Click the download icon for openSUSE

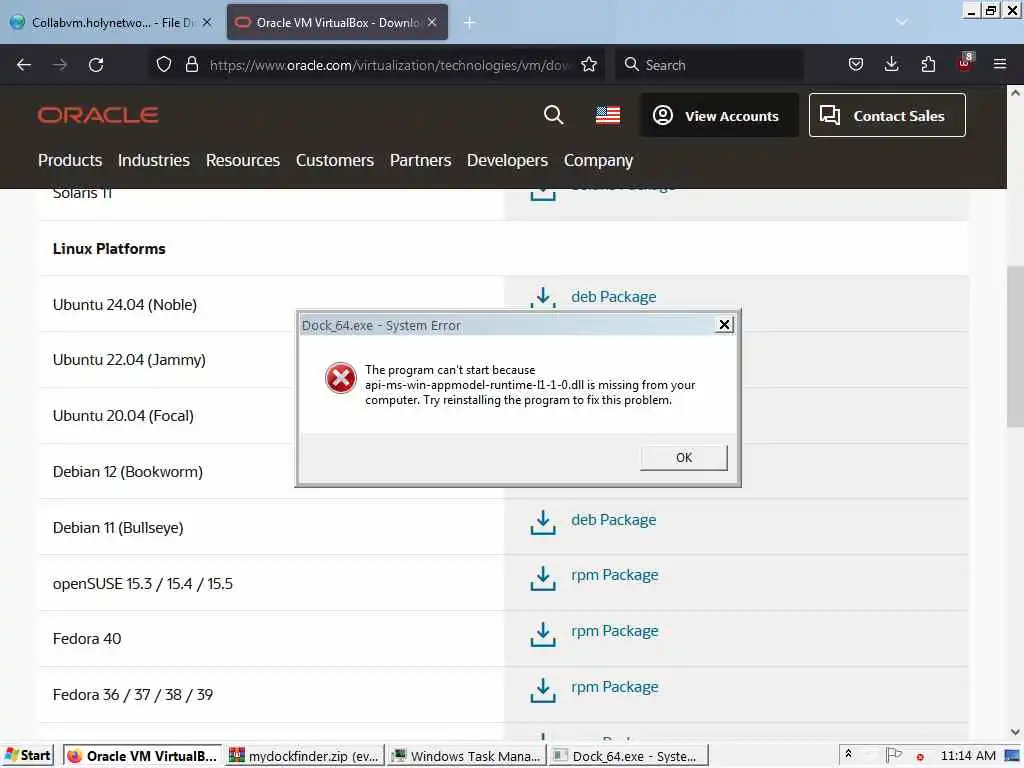543,578
